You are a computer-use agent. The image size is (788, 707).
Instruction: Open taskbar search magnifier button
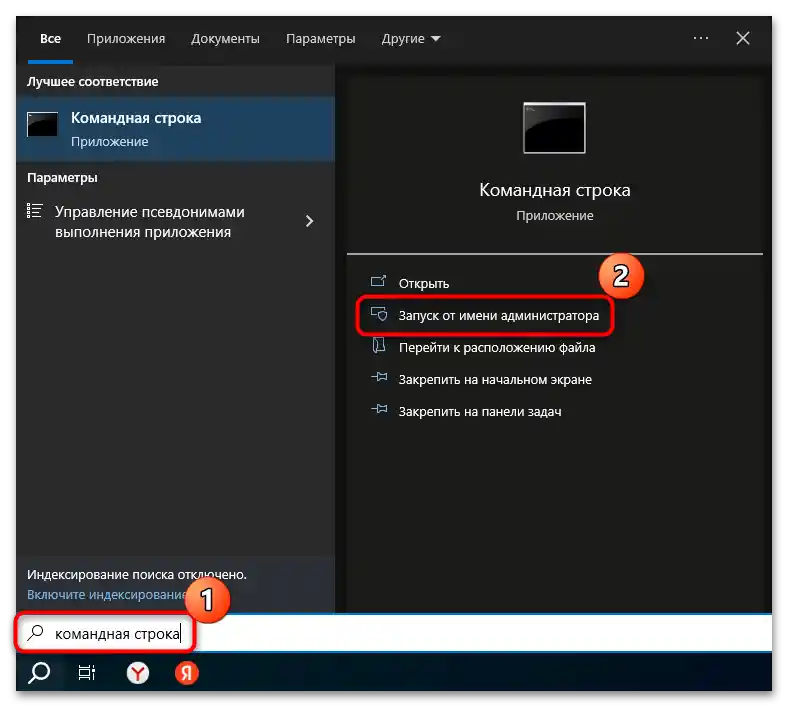coord(39,673)
